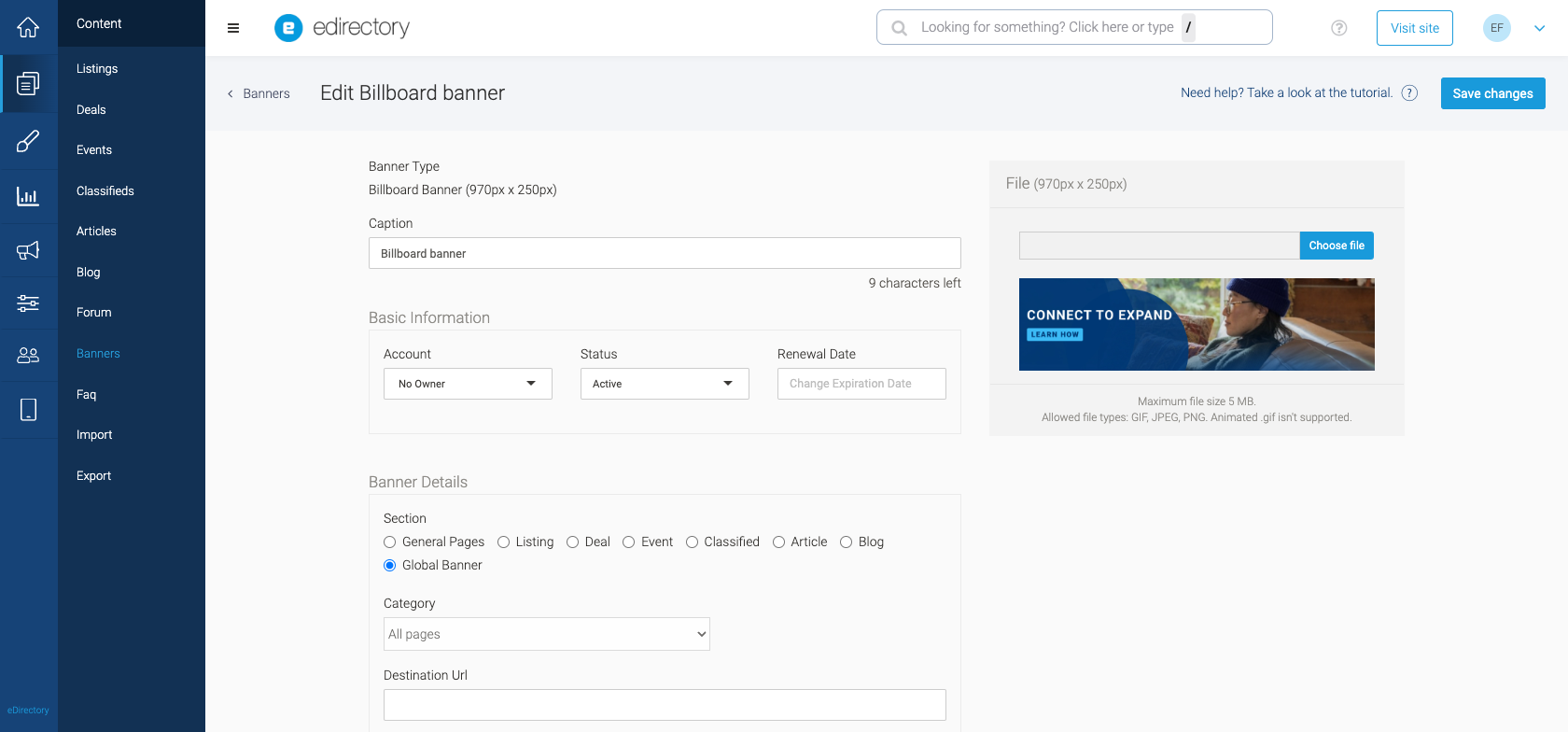
Task: Click the megaphone promotion icon
Action: click(28, 249)
